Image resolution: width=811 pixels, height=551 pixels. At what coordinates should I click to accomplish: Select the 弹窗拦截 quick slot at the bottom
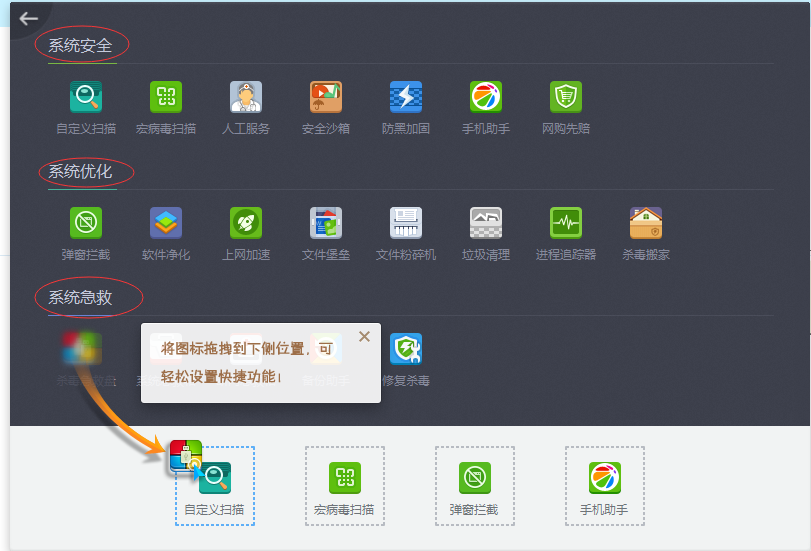tap(475, 486)
